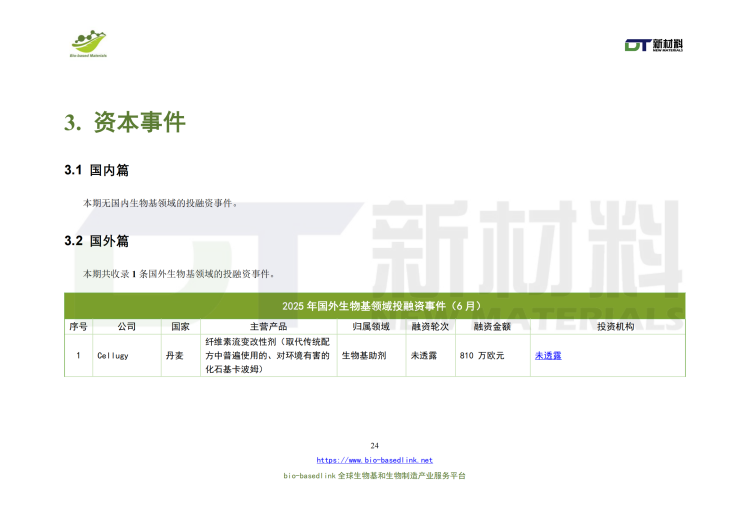Click the 3.2 国外篇 section heading

[97, 241]
